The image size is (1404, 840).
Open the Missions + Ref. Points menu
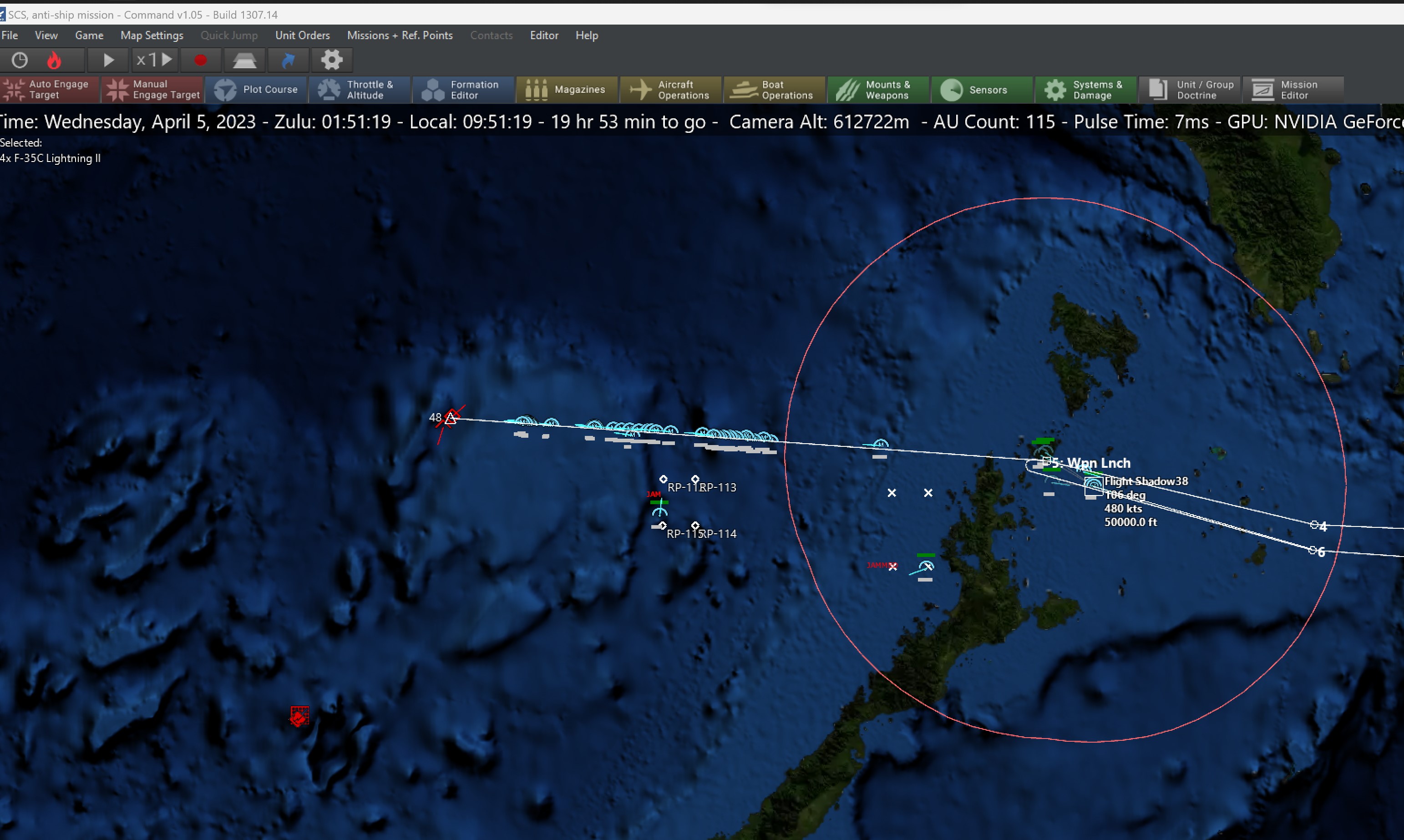400,35
